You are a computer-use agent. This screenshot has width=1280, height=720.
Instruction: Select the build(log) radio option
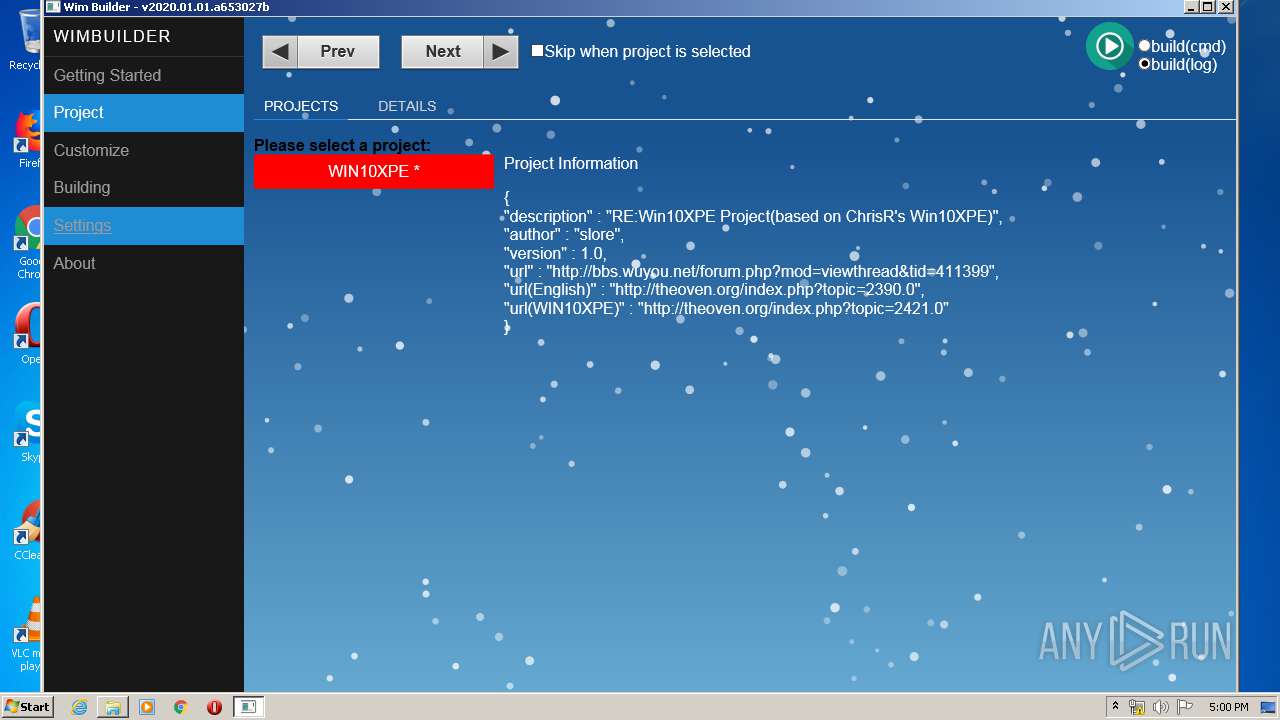(x=1144, y=64)
